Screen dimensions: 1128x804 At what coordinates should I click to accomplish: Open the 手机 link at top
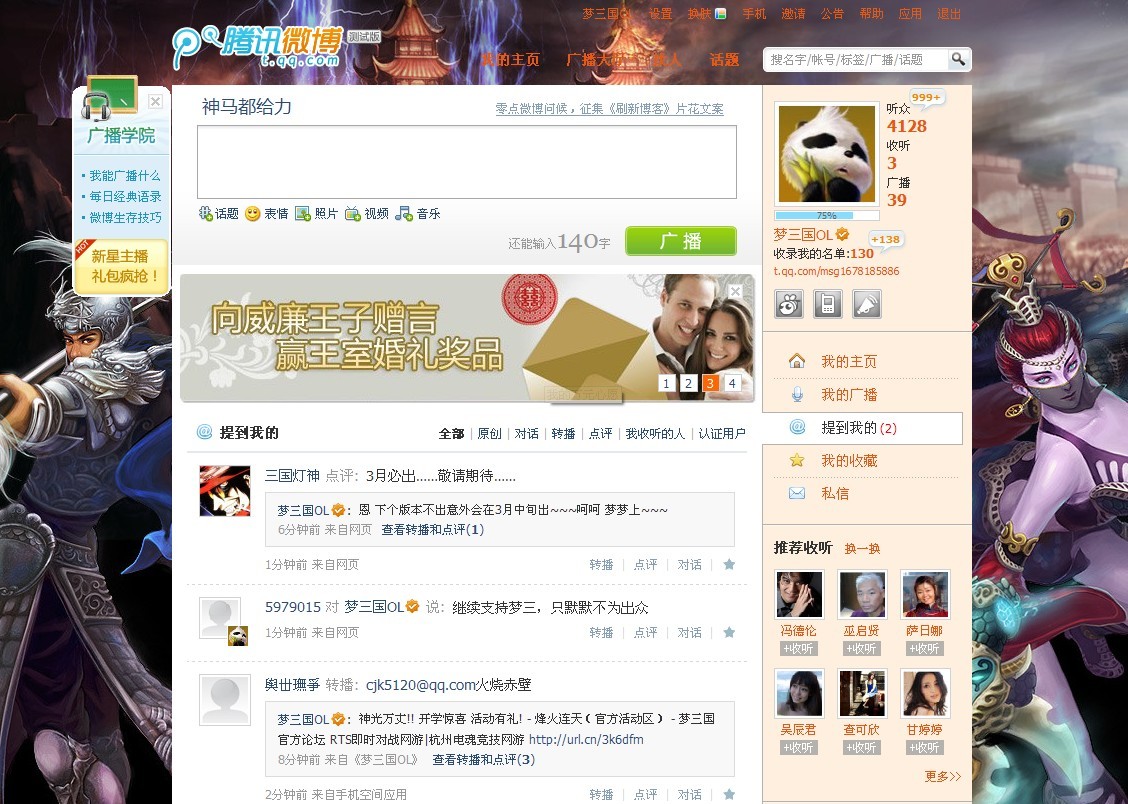coord(755,14)
